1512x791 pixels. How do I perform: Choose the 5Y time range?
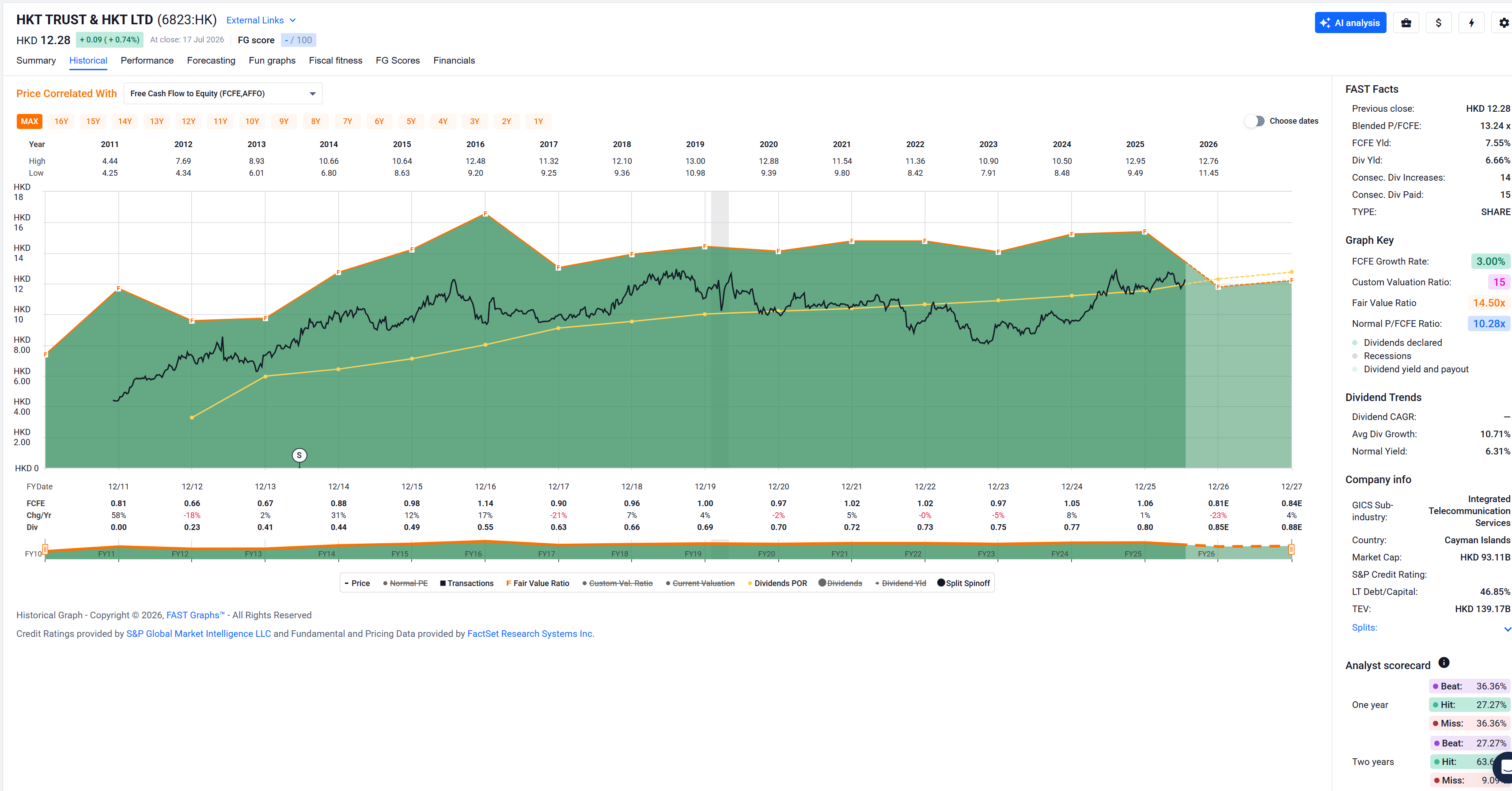tap(411, 121)
